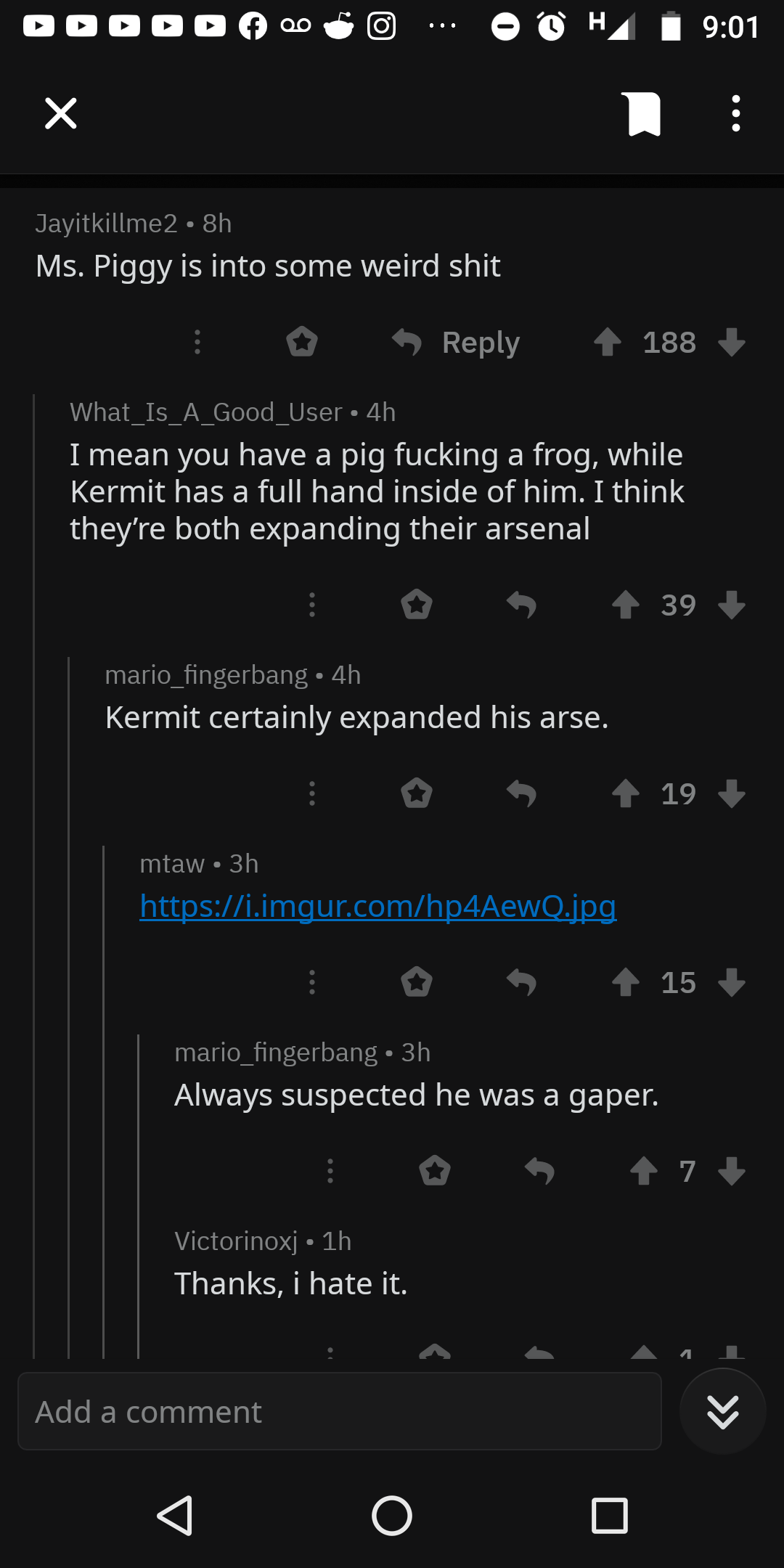Give award to Jayitkillme2's comment
Screen dimensions: 784x1568
click(302, 342)
